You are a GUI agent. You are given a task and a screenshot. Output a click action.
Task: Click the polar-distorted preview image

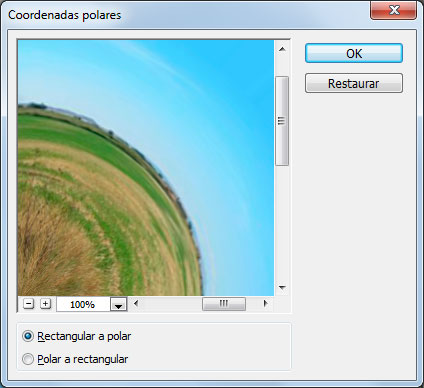[146, 168]
